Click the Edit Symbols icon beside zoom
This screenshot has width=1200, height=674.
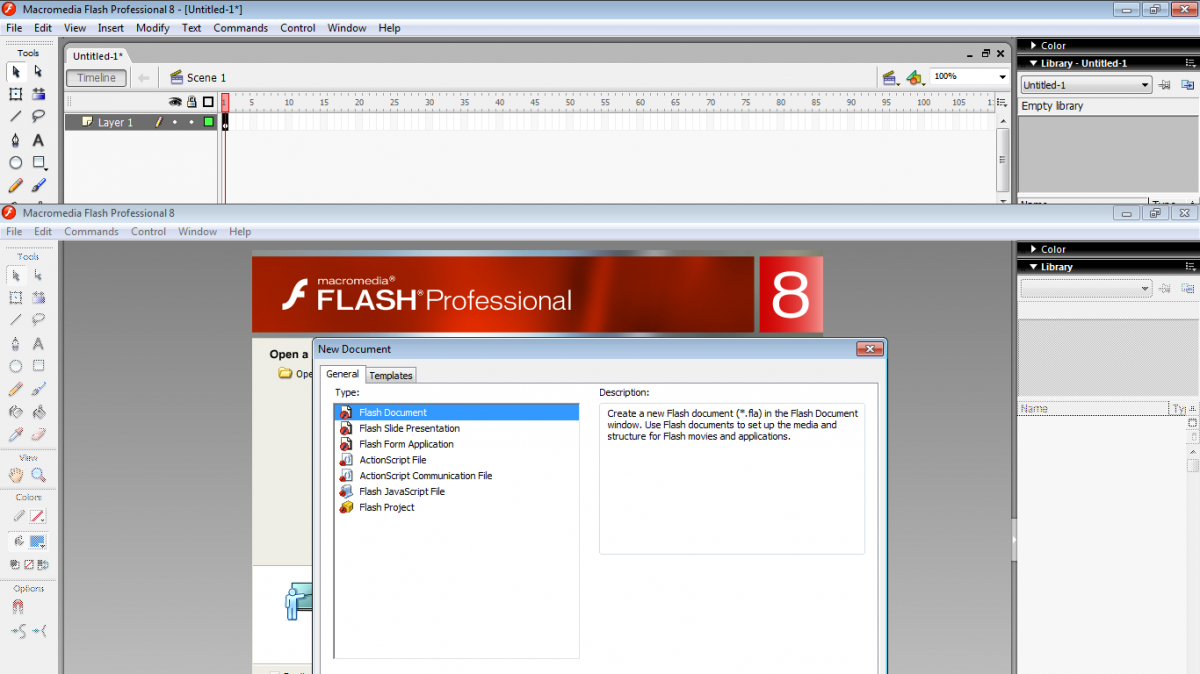click(x=914, y=78)
